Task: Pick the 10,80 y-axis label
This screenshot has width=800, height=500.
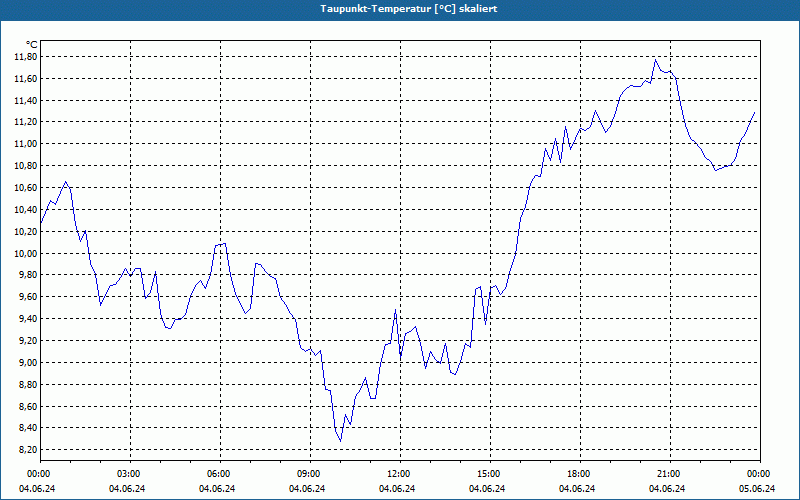Action: (x=26, y=166)
